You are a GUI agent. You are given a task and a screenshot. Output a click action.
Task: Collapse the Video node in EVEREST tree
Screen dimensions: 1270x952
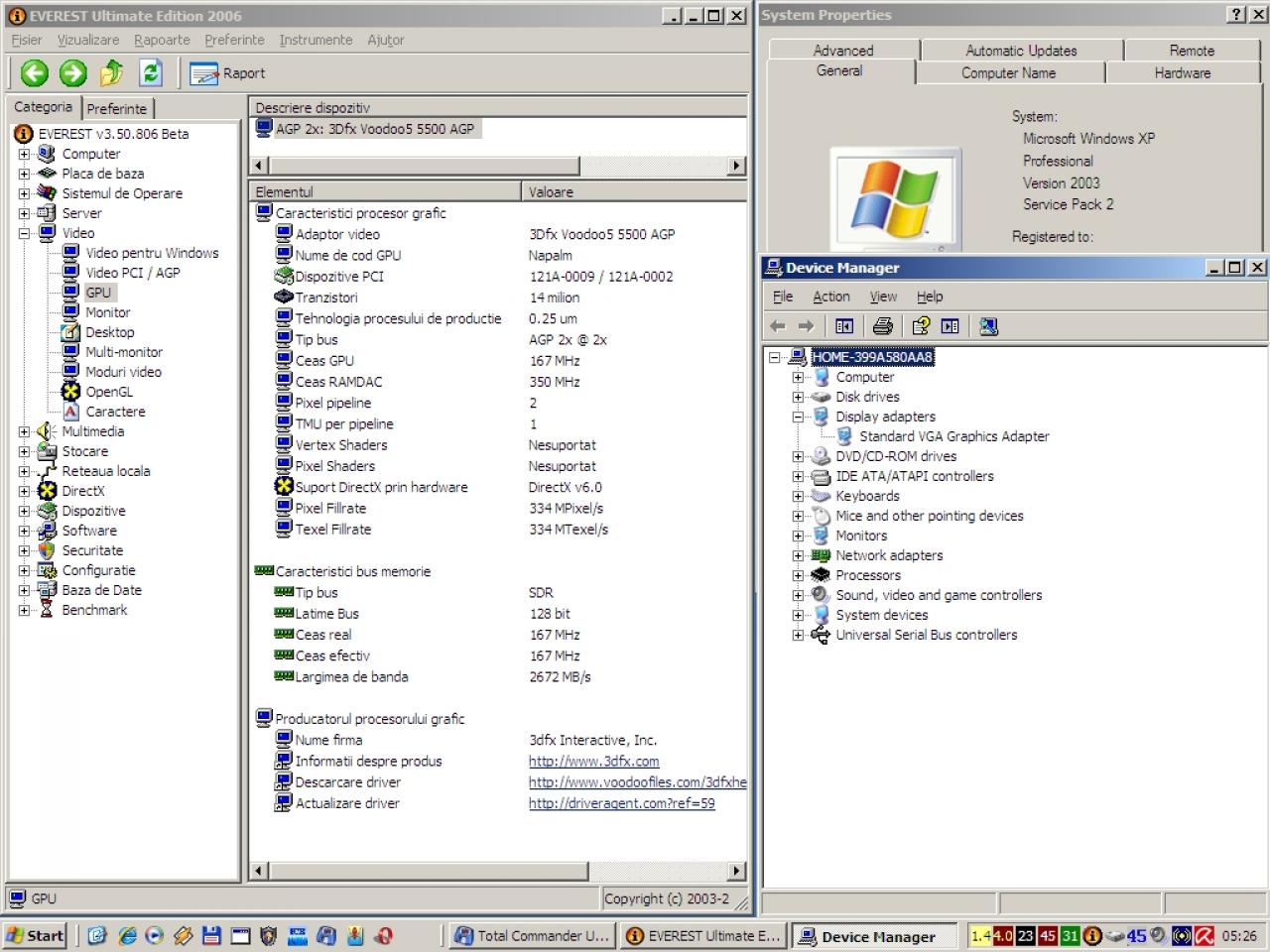(24, 233)
